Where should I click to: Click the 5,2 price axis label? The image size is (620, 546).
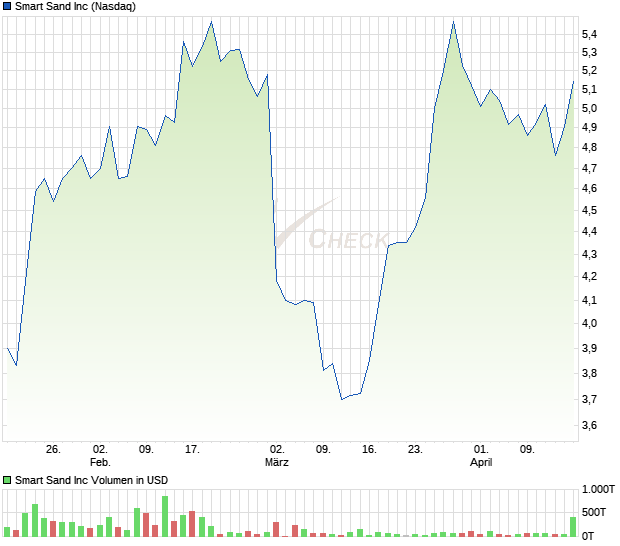coord(589,70)
